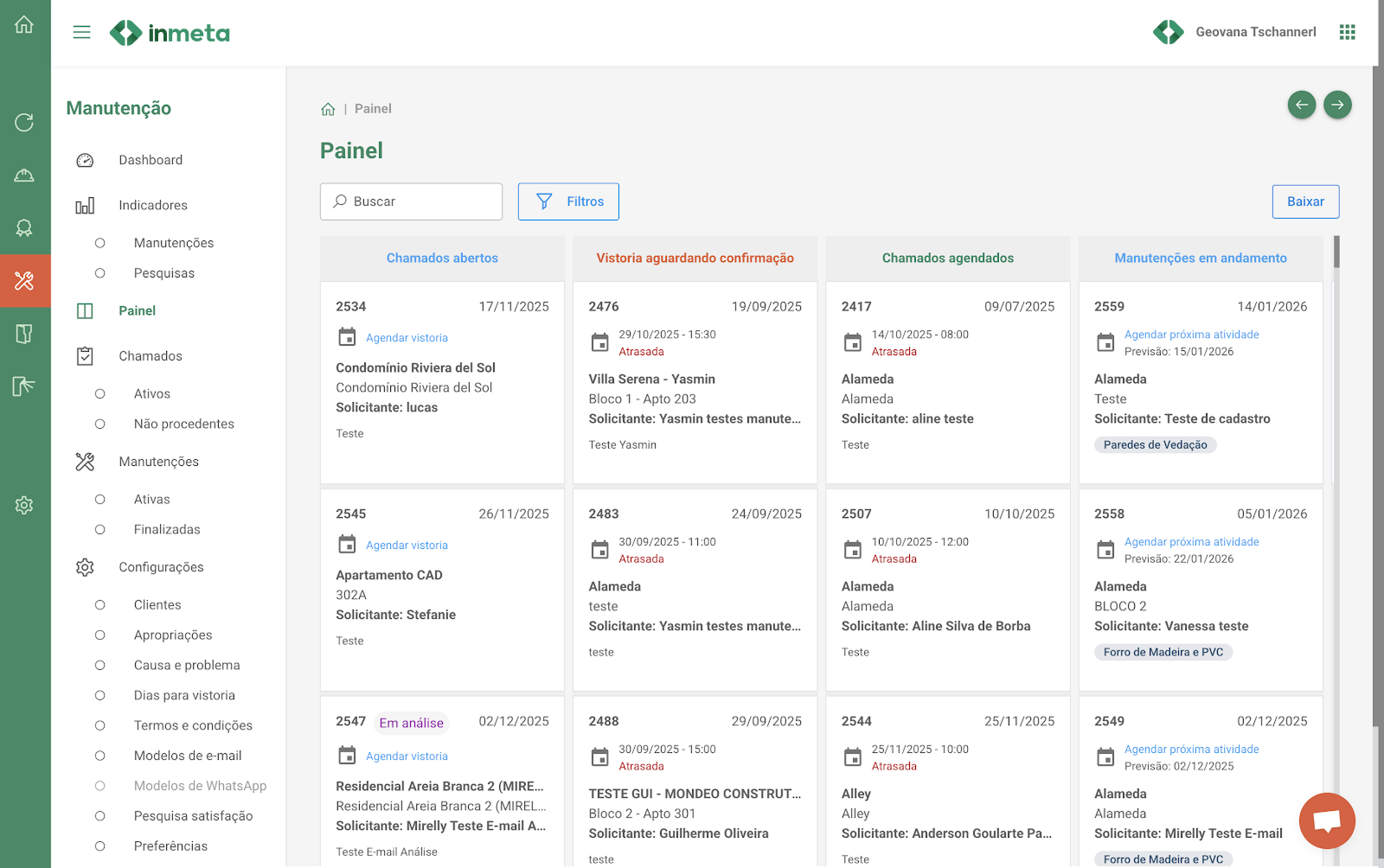Viewport: 1384px width, 868px height.
Task: Open Pesquisa satisfação item
Action: [x=194, y=816]
